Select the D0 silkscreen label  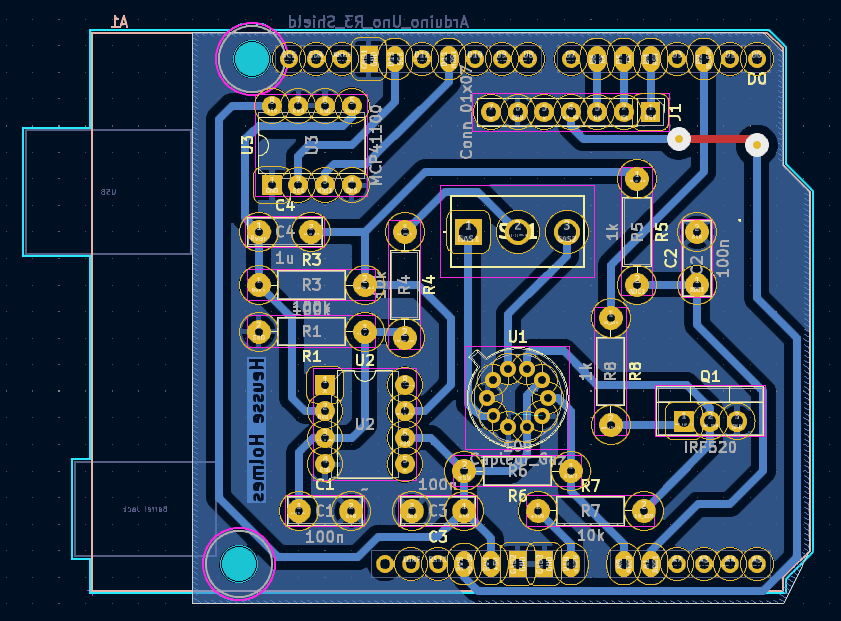(x=757, y=79)
